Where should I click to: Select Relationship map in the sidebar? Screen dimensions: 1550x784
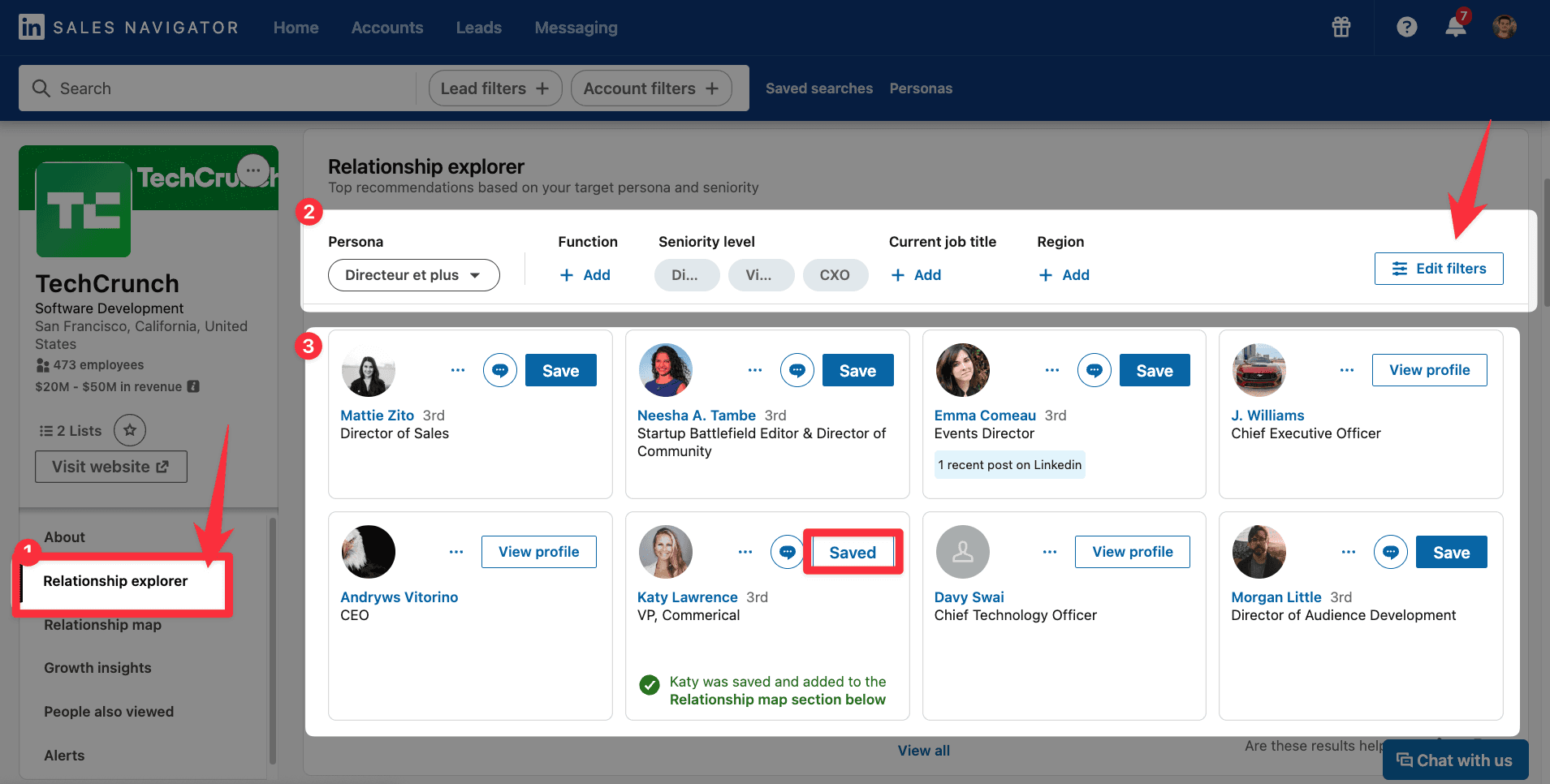(x=103, y=625)
